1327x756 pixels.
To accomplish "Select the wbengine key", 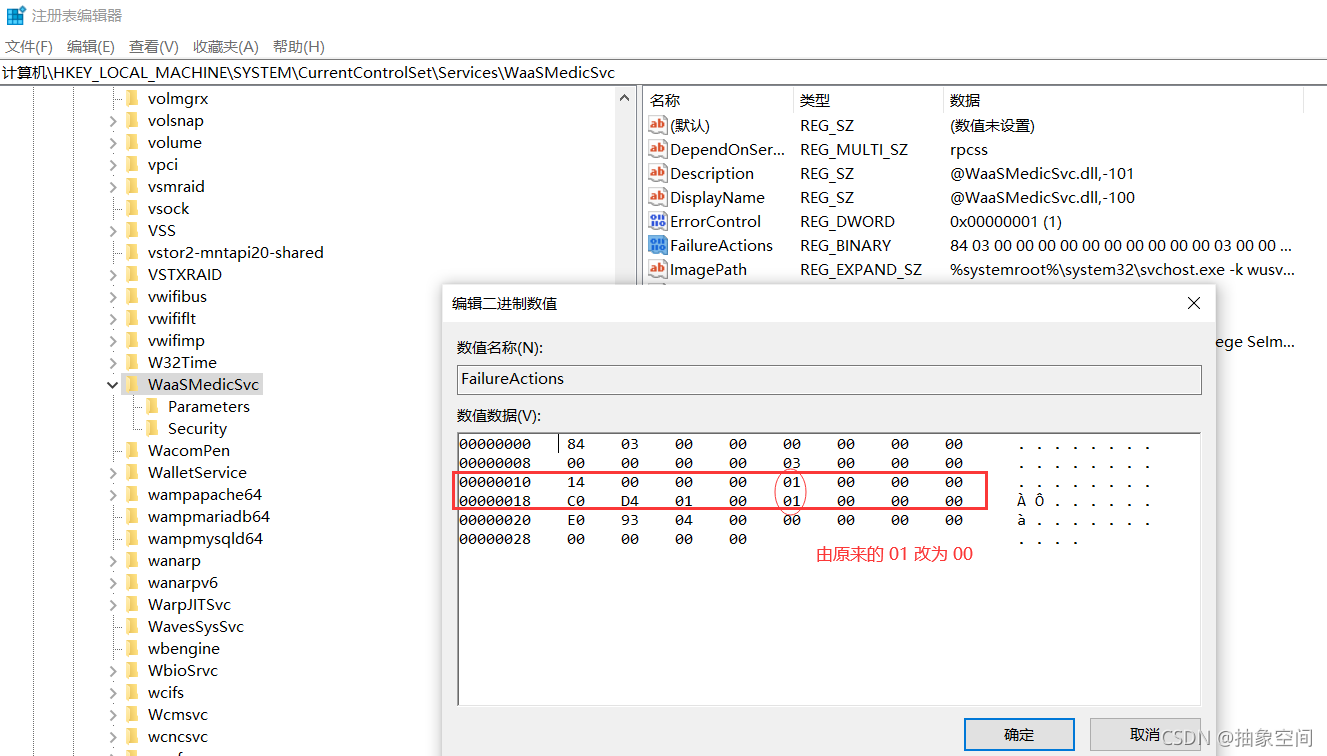I will point(183,649).
